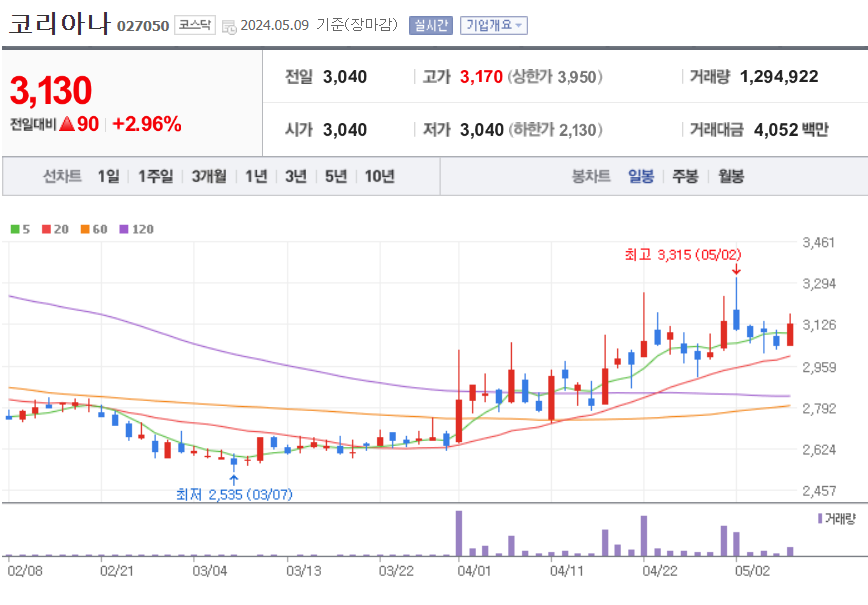Click the 코스닥 market badge
The image size is (868, 605).
195,25
